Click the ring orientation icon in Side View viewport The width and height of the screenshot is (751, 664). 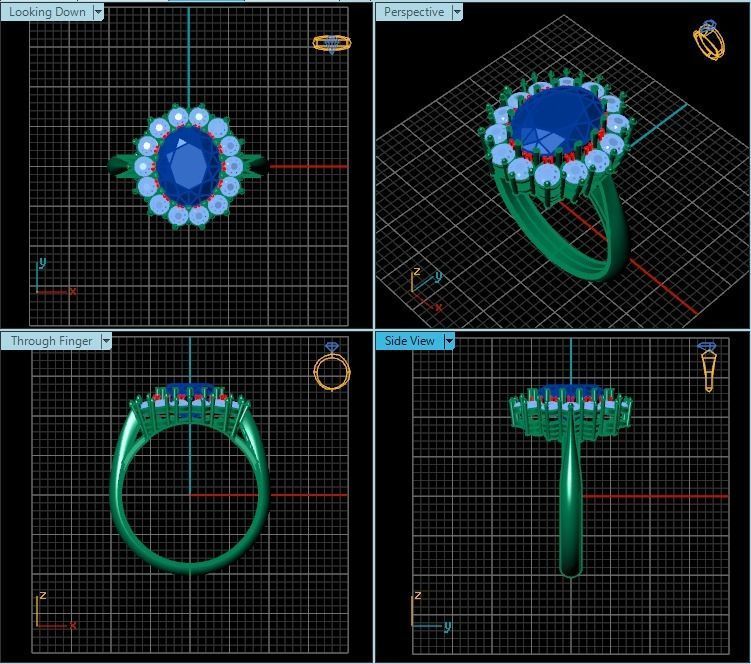point(707,366)
